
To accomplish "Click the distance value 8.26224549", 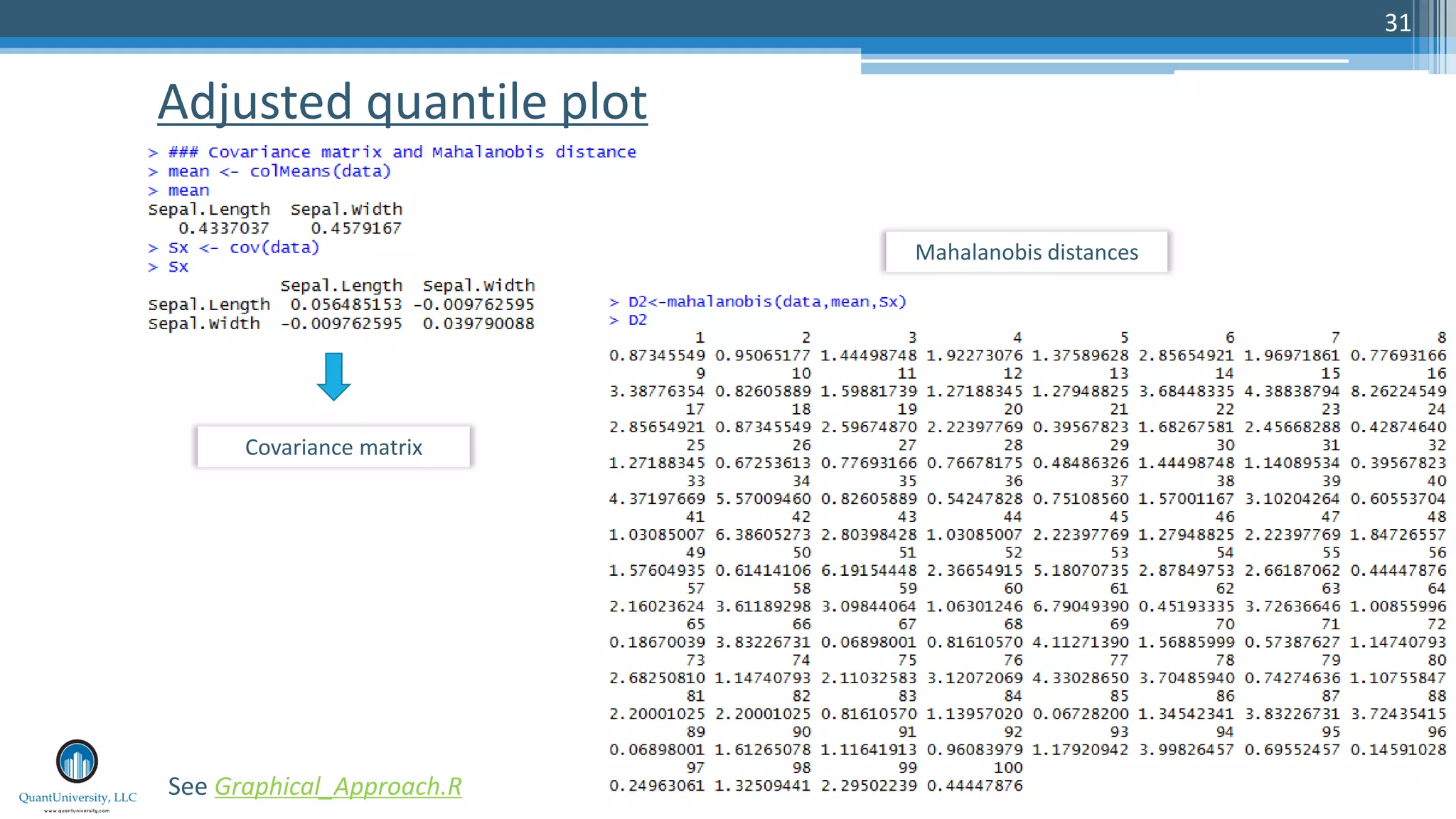I will click(1398, 391).
